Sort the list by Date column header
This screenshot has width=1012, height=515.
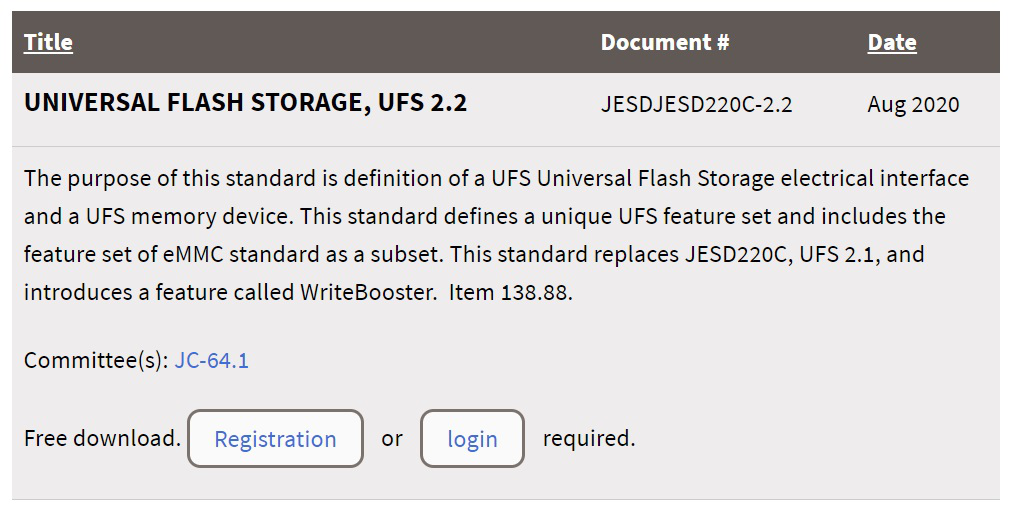pyautogui.click(x=892, y=42)
